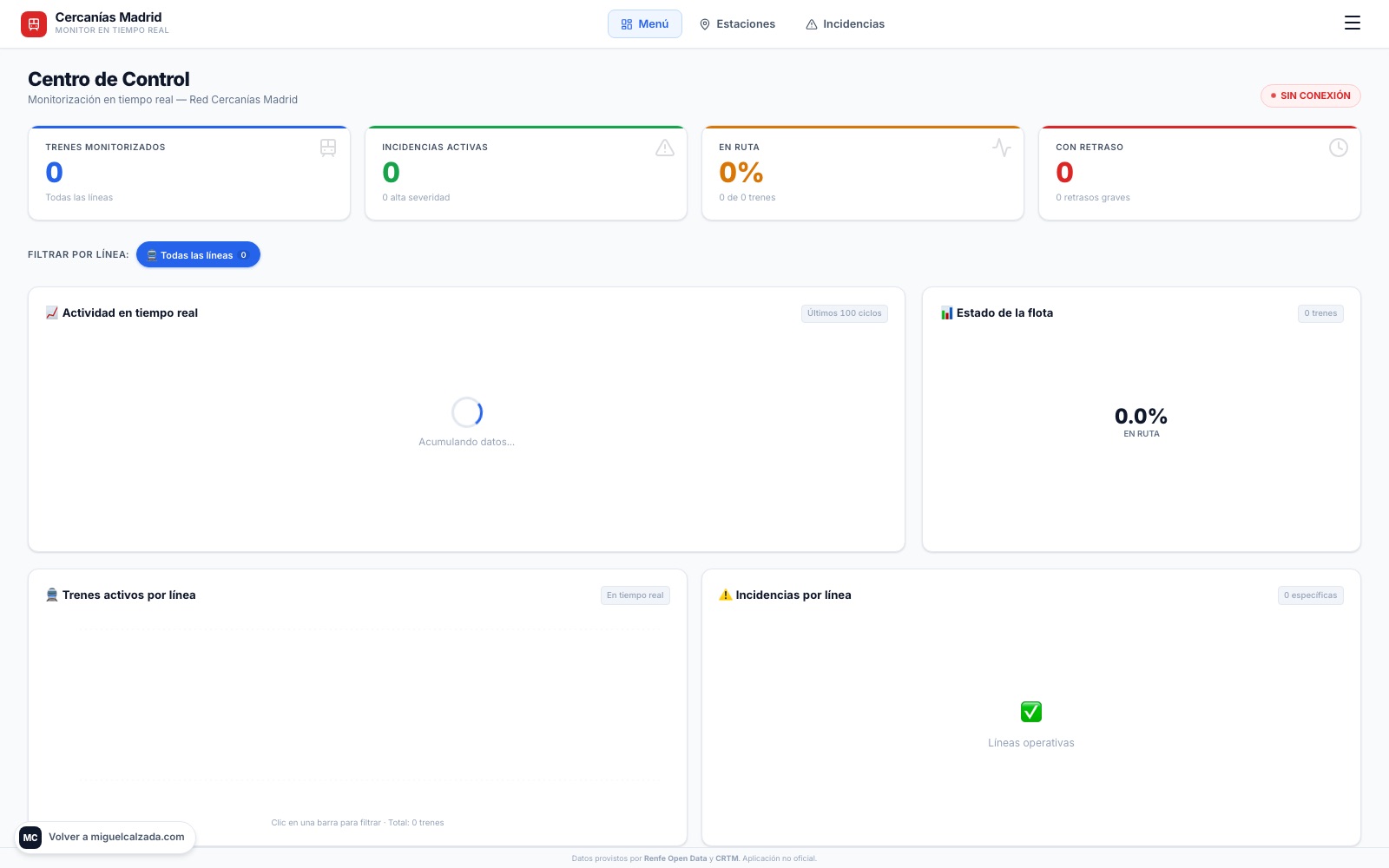Click the 'Todas las líneas' subtitle in Trenes Monitorizados

coord(79,198)
